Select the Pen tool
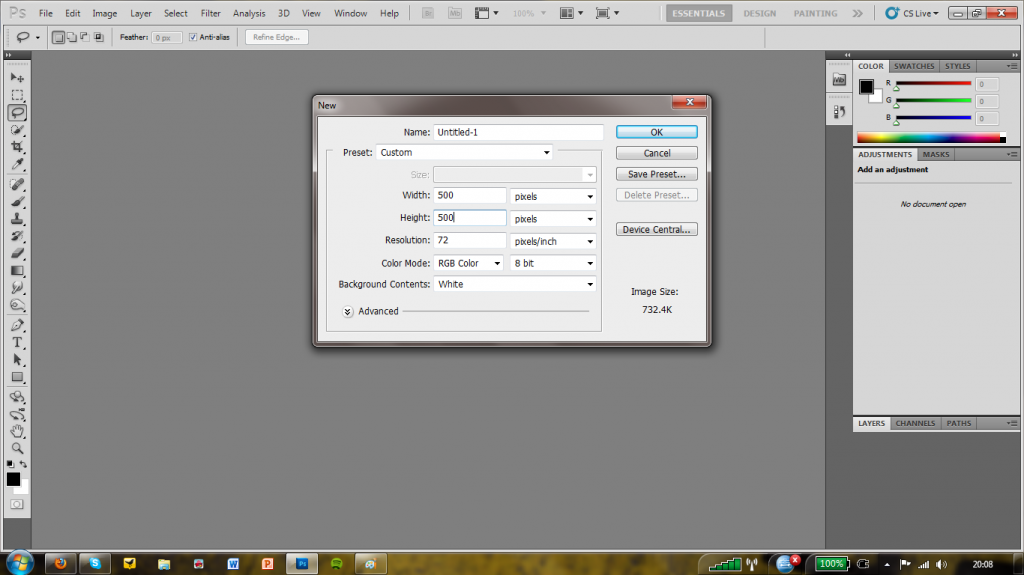The height and width of the screenshot is (575, 1024). coord(17,325)
